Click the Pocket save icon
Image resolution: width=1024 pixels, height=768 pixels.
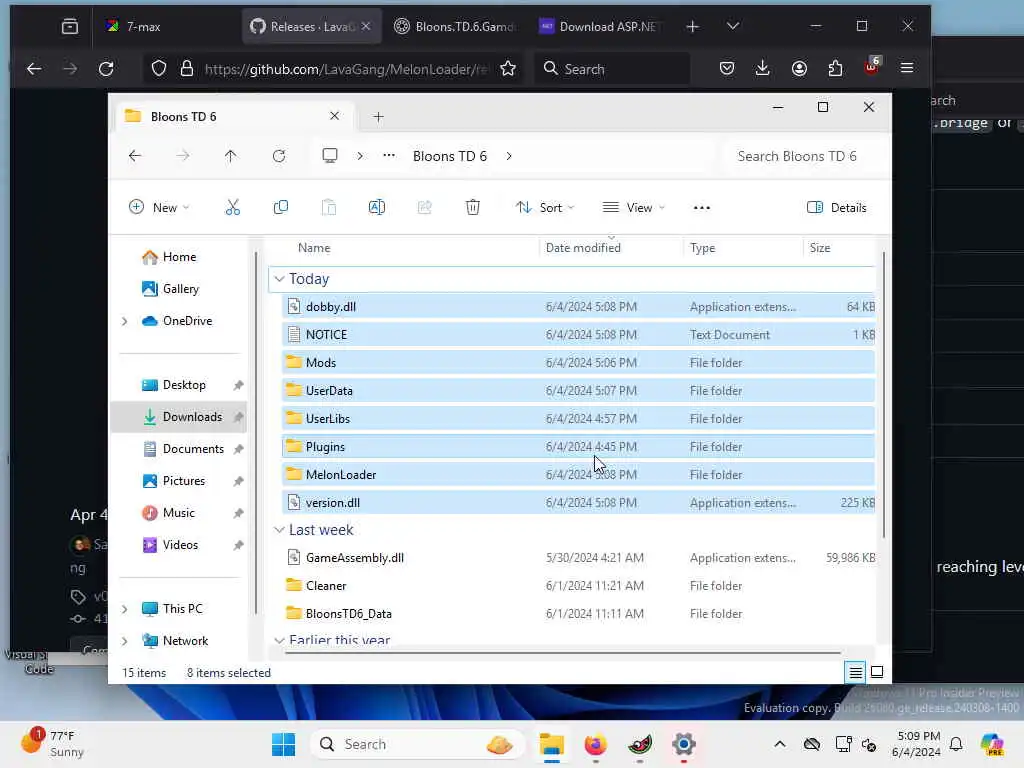tap(727, 69)
